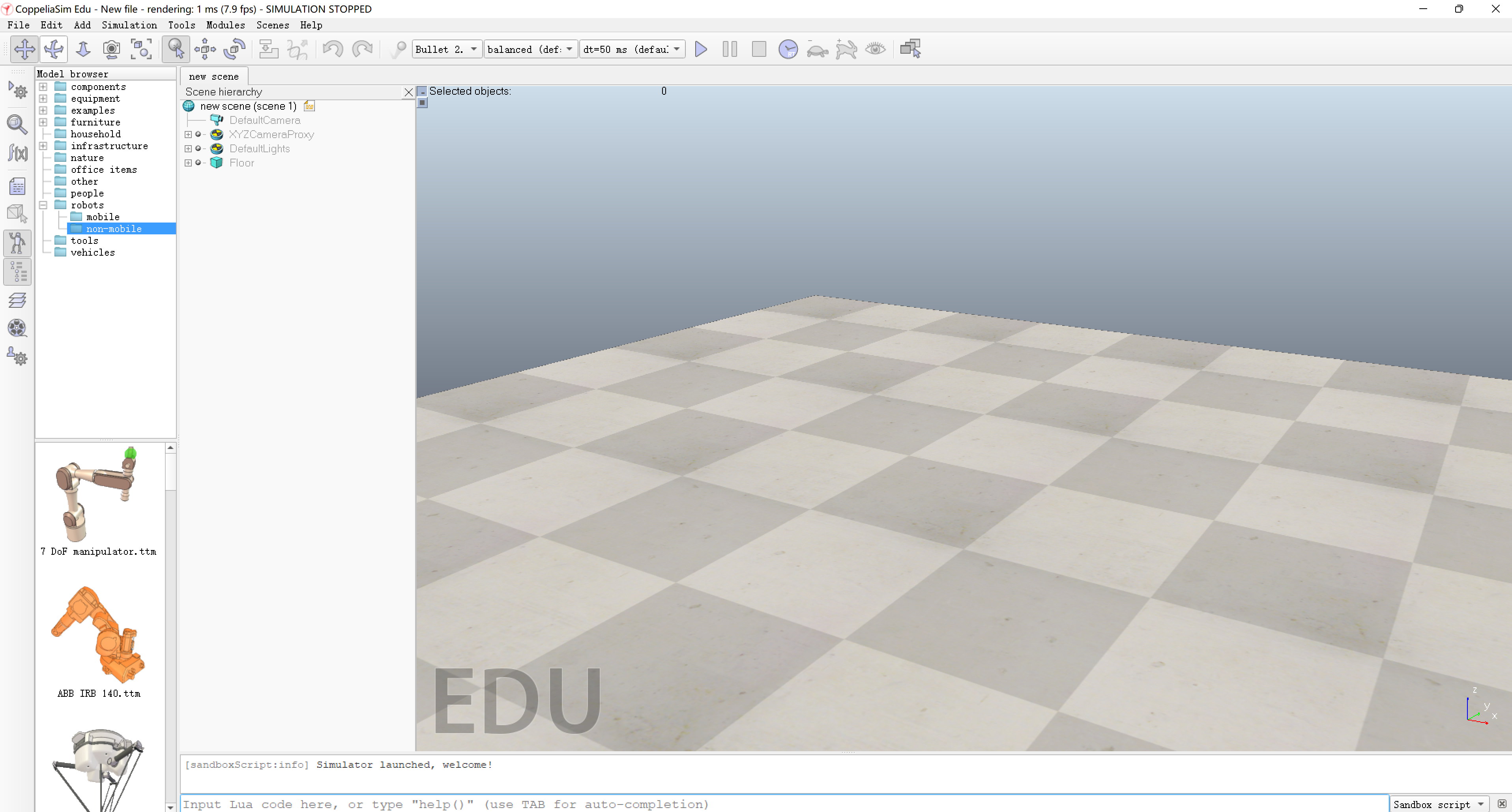
Task: Click the fit-to-view toolbar icon
Action: coord(141,49)
